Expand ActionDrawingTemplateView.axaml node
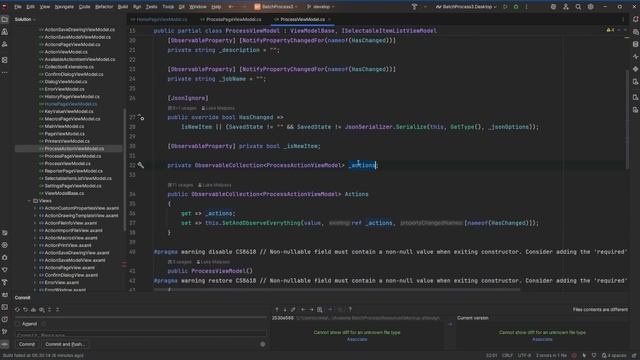The image size is (640, 360). pyautogui.click(x=35, y=216)
